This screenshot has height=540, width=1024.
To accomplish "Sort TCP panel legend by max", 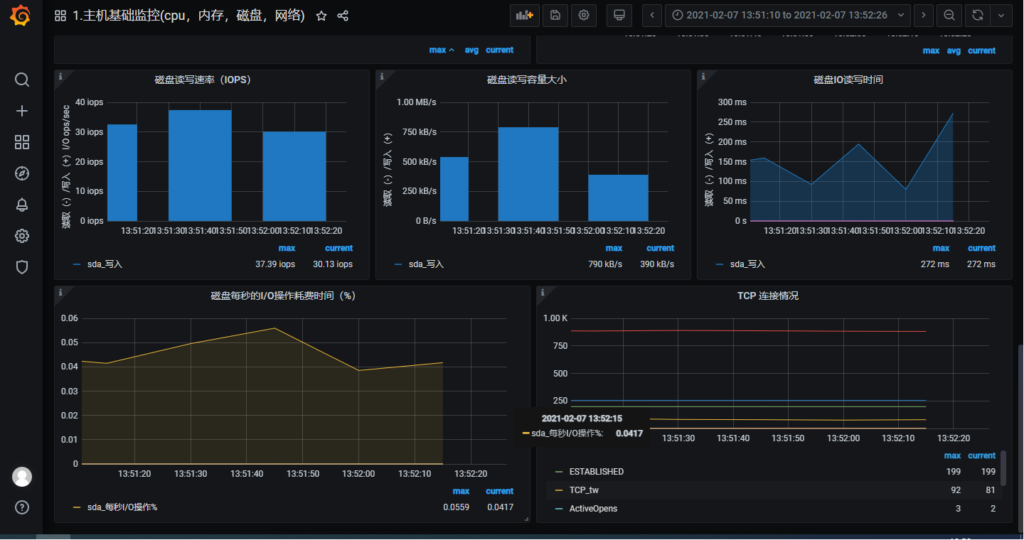I will [x=952, y=456].
